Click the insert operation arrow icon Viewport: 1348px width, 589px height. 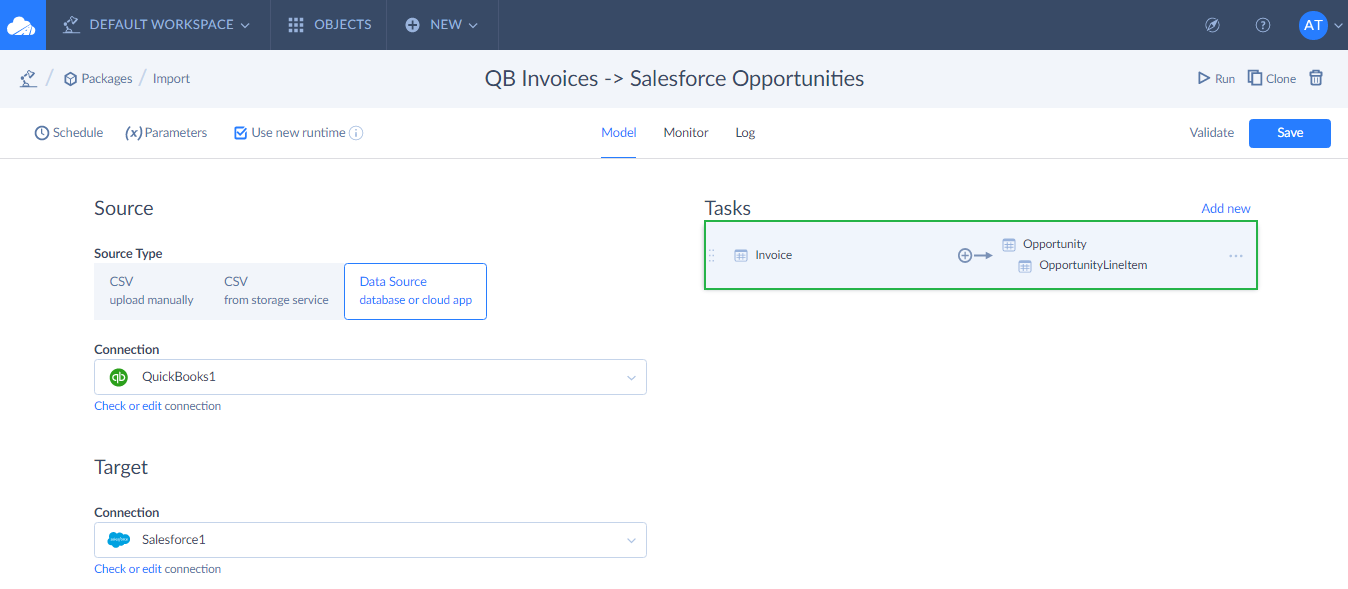click(975, 255)
